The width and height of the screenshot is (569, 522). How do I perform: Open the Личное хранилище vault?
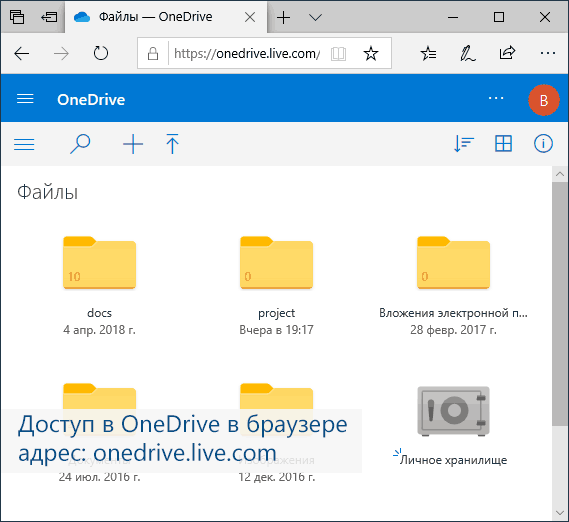453,411
